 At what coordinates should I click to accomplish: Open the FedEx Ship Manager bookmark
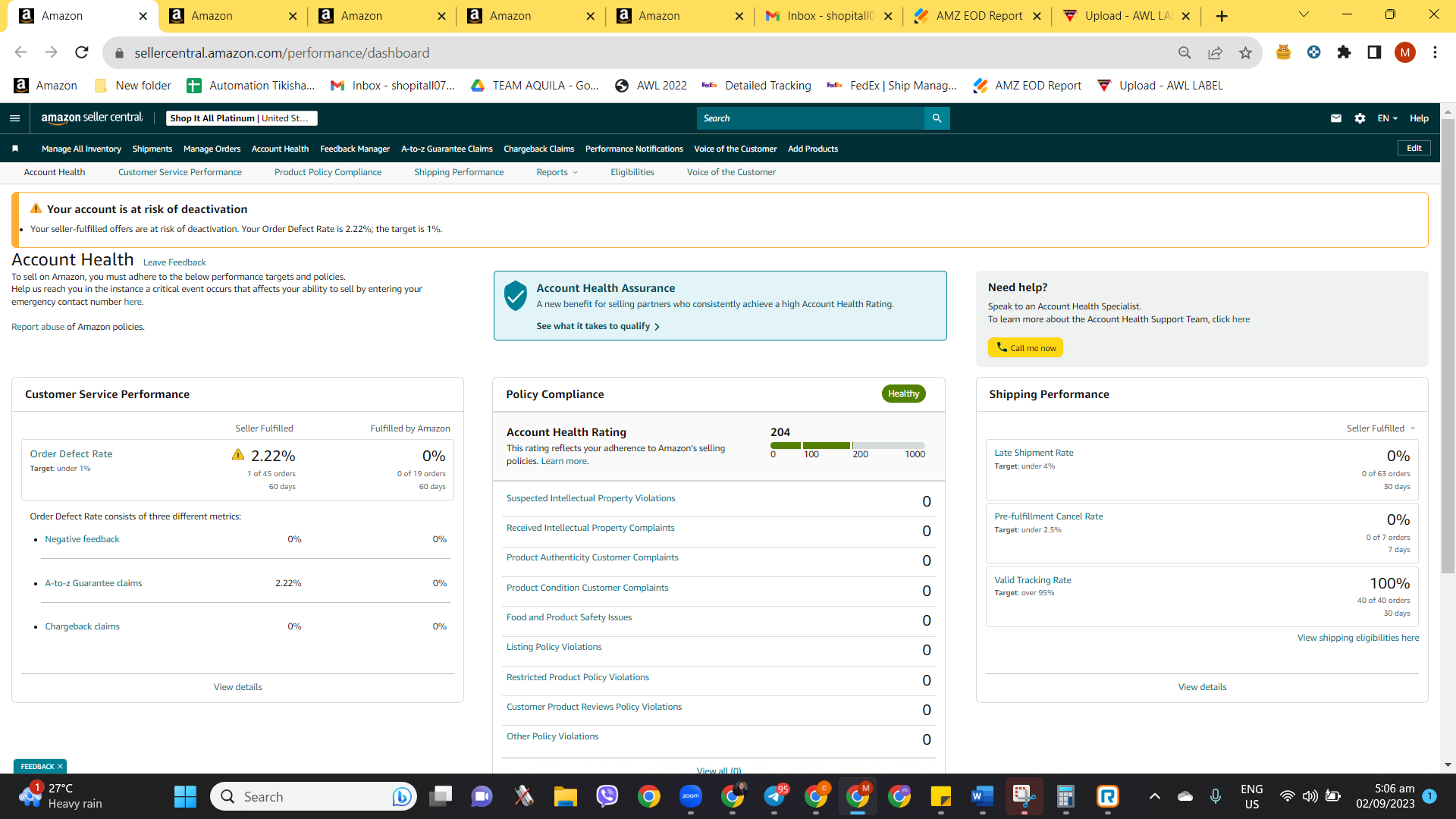click(x=892, y=86)
